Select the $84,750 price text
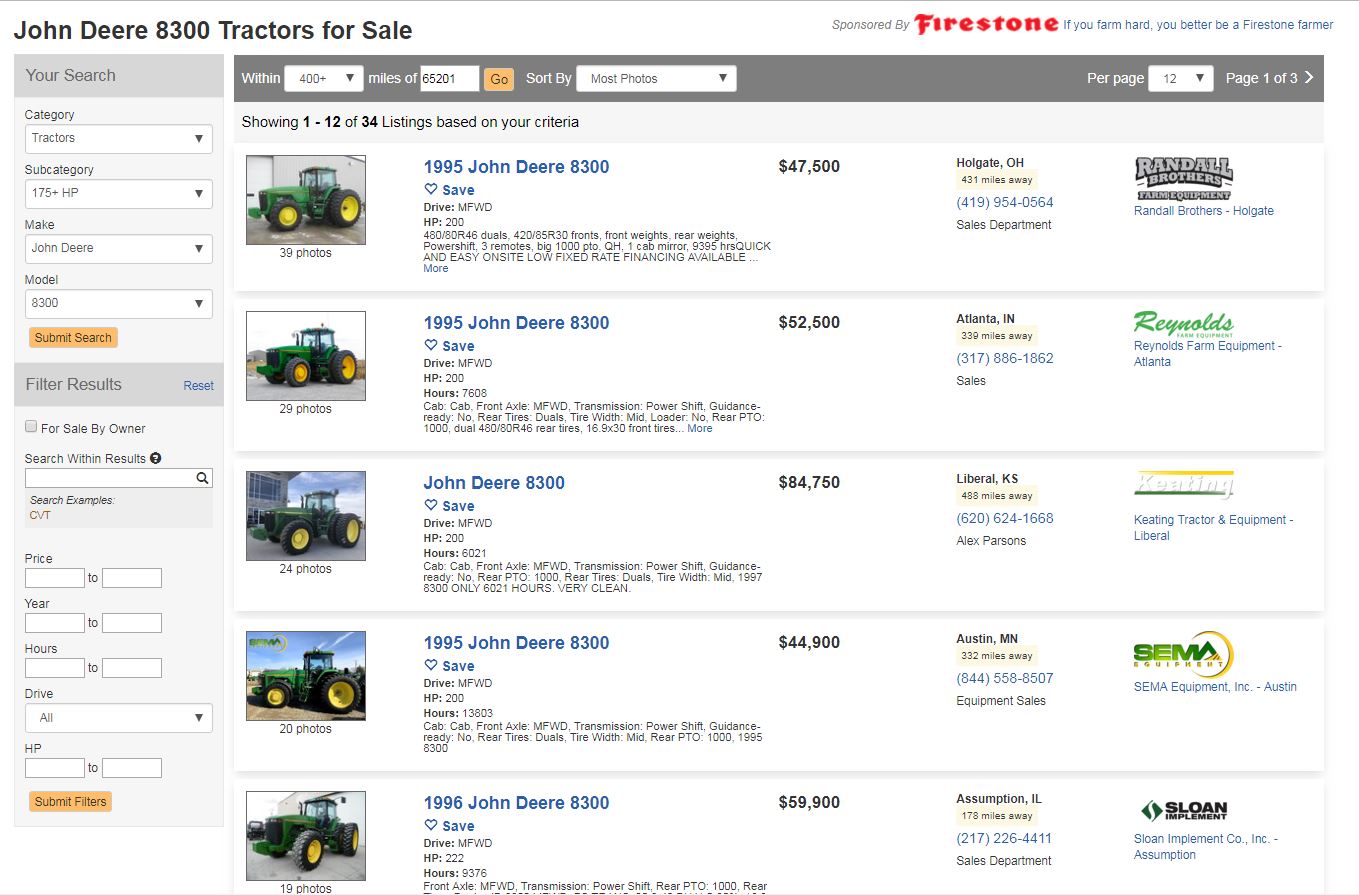 [809, 483]
